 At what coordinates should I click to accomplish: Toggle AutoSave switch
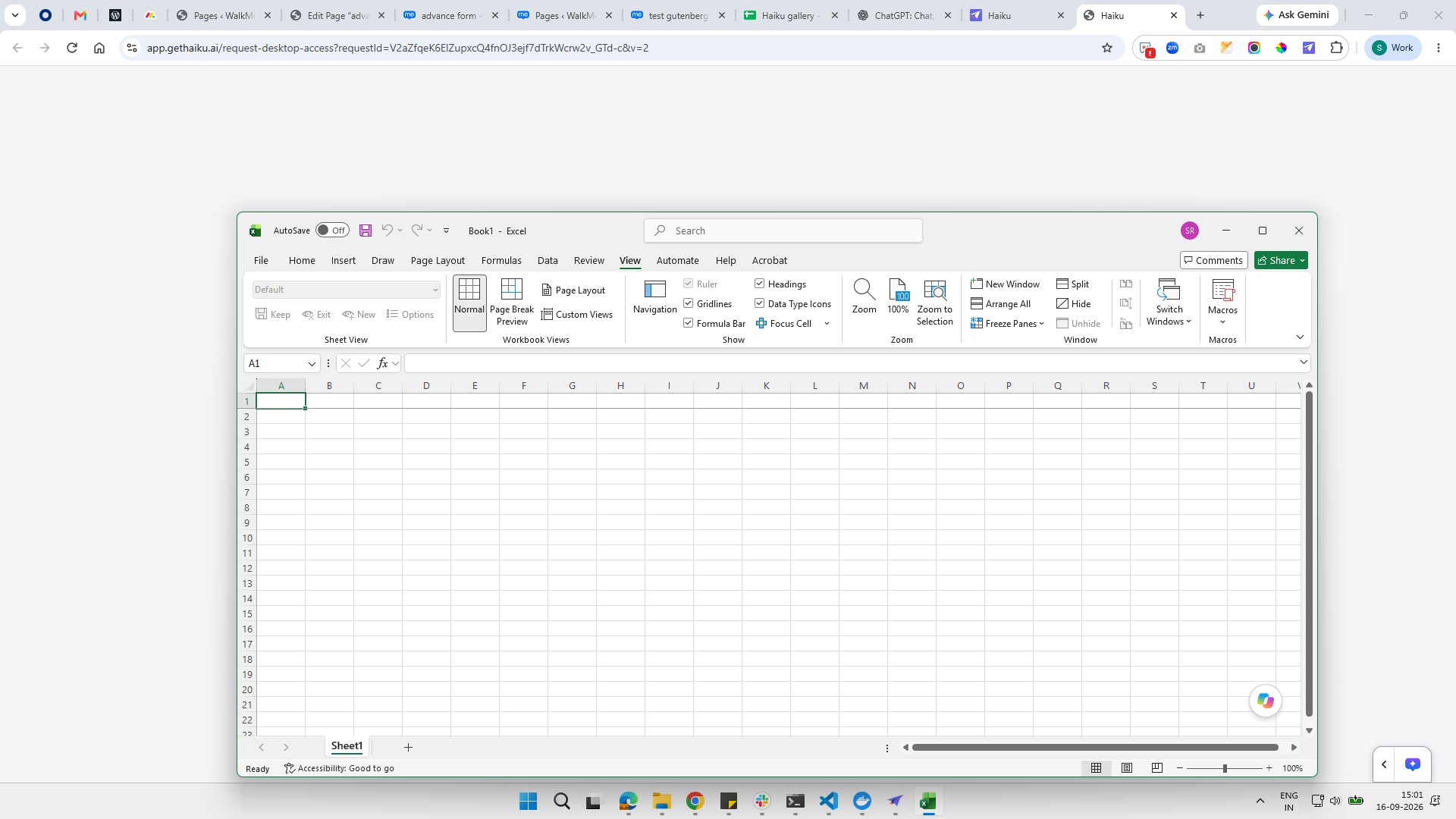332,231
